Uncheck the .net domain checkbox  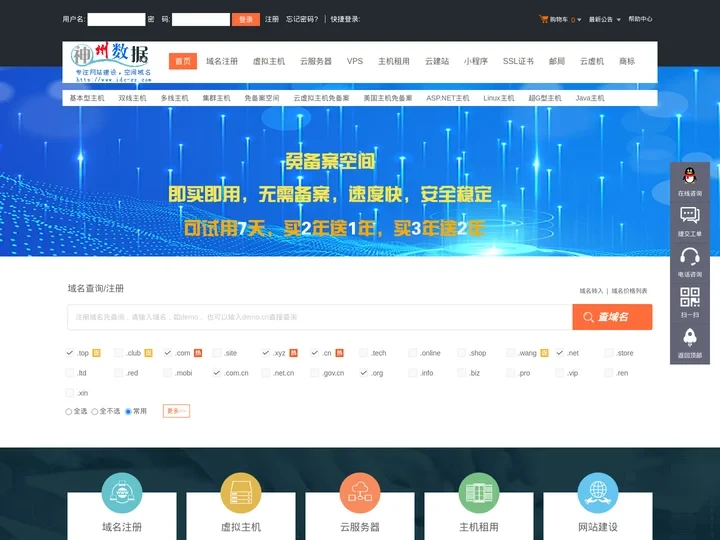(x=560, y=353)
